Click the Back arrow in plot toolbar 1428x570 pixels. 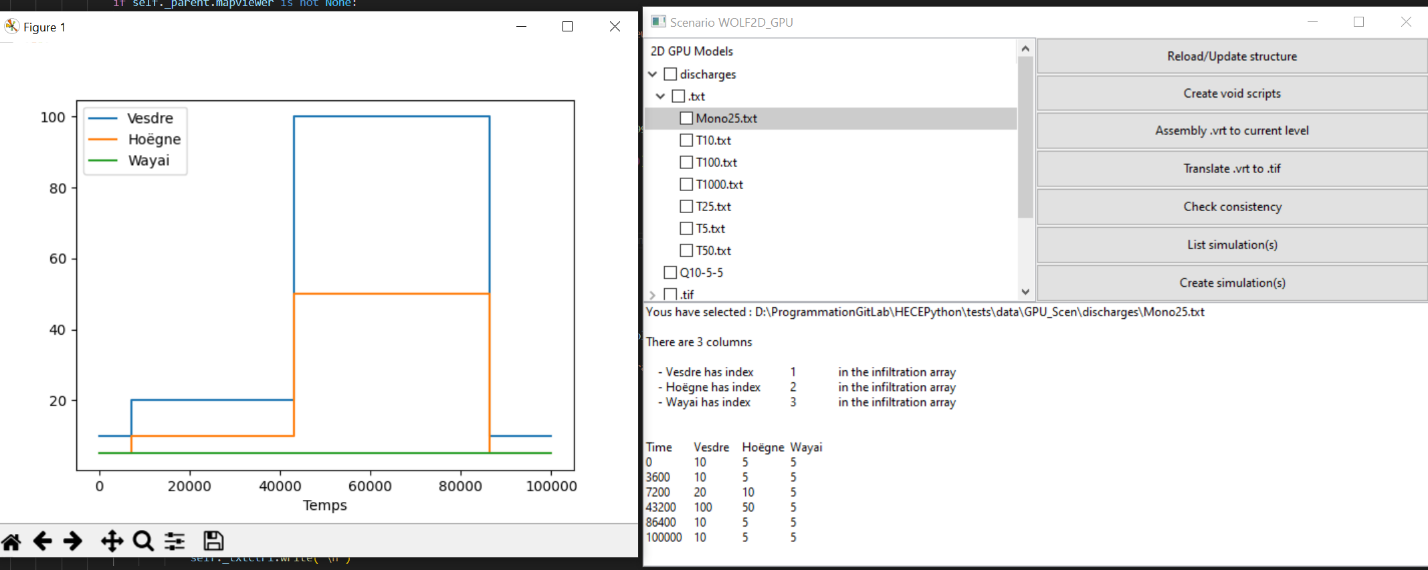(42, 542)
